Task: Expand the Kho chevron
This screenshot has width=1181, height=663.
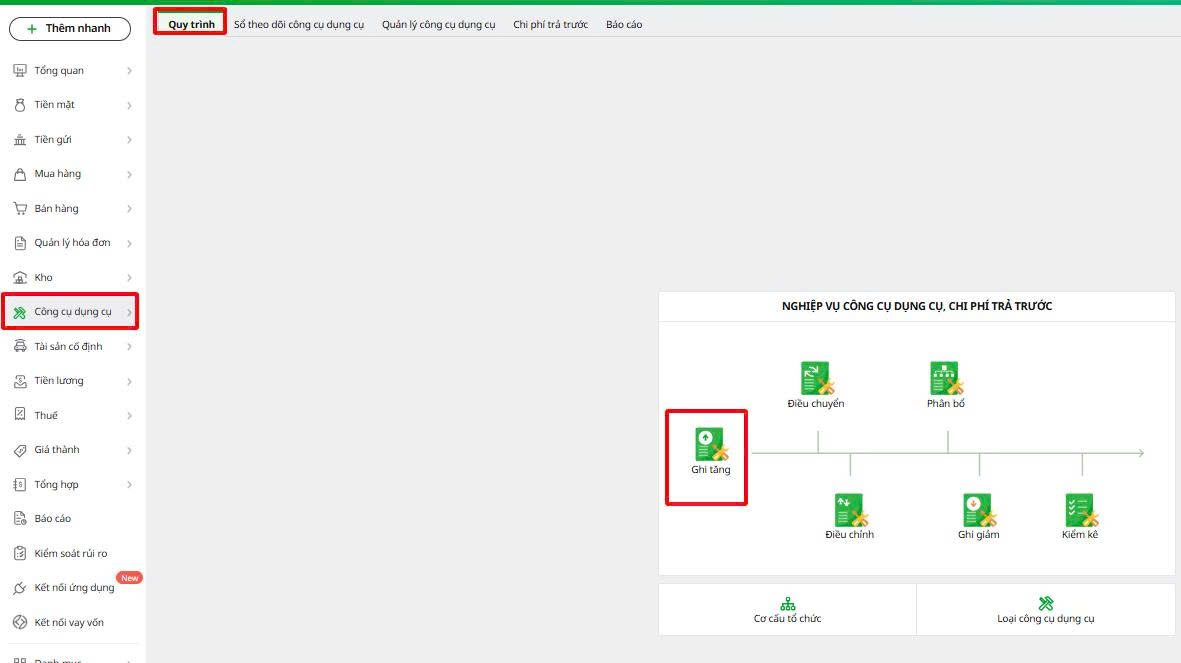Action: (x=130, y=278)
